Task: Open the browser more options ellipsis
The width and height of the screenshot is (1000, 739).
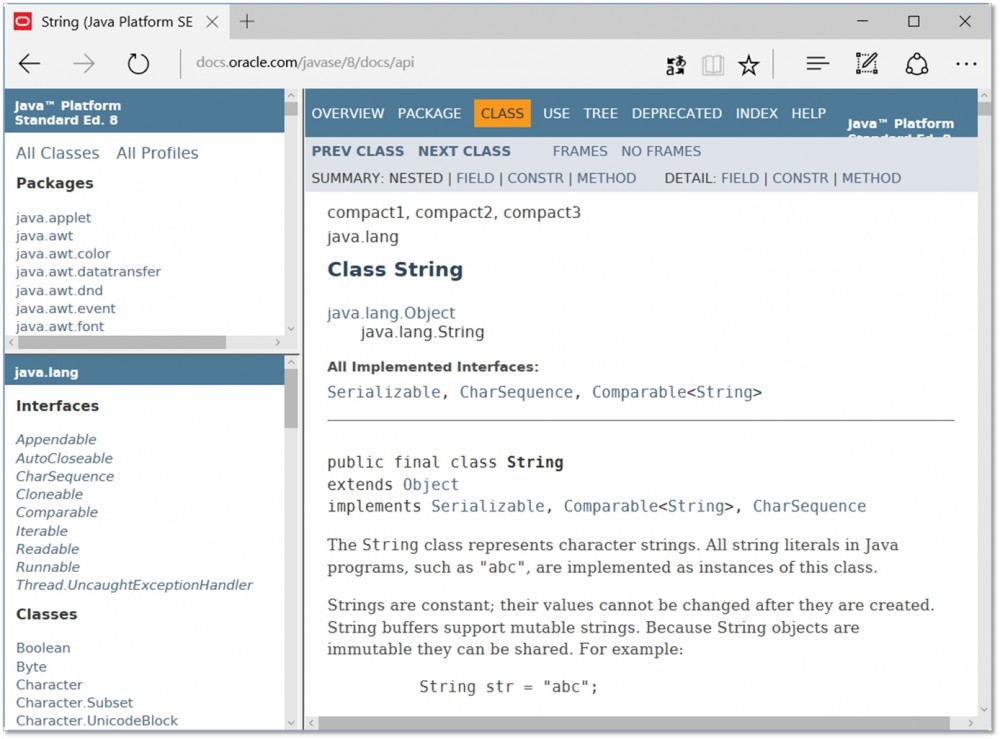Action: 966,64
